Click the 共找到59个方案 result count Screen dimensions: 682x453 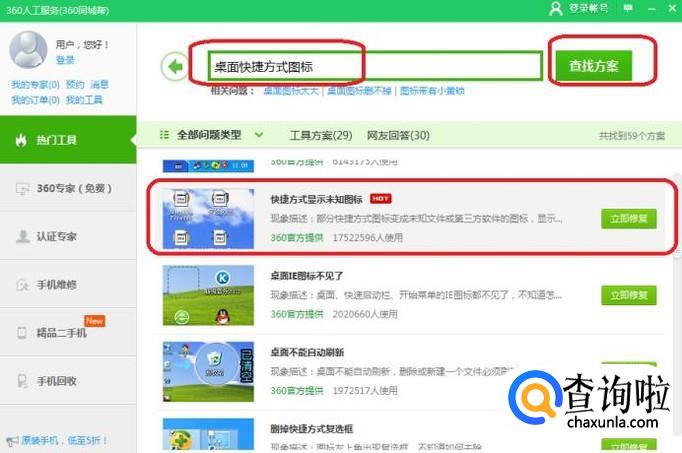tap(632, 136)
